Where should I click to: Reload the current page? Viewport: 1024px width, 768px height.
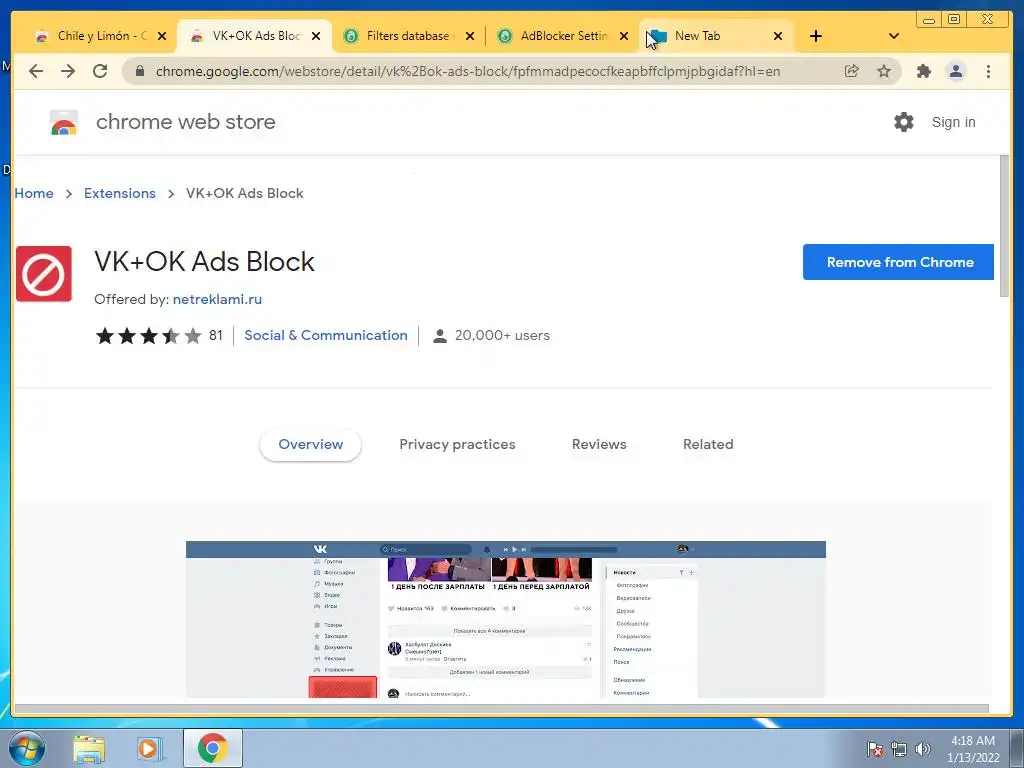tap(100, 71)
